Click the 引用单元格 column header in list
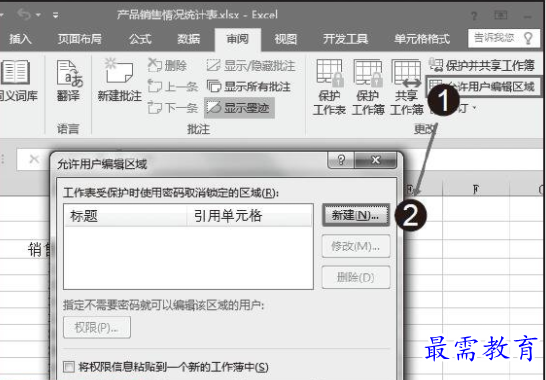Image resolution: width=546 pixels, height=380 pixels. [249, 216]
